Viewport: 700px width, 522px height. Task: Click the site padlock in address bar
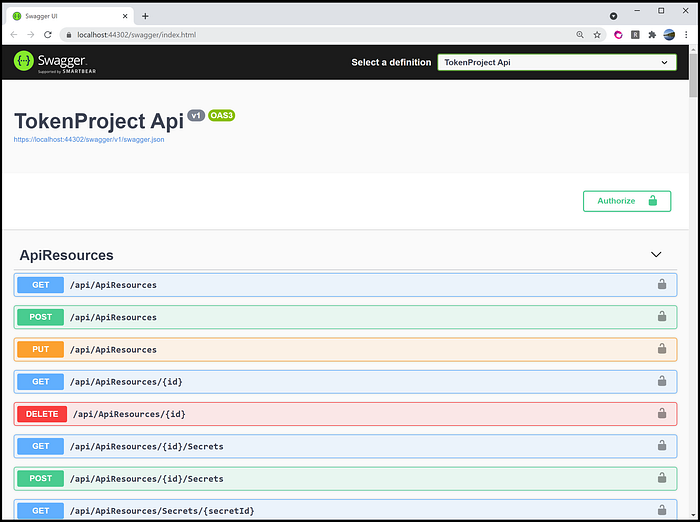tap(69, 35)
